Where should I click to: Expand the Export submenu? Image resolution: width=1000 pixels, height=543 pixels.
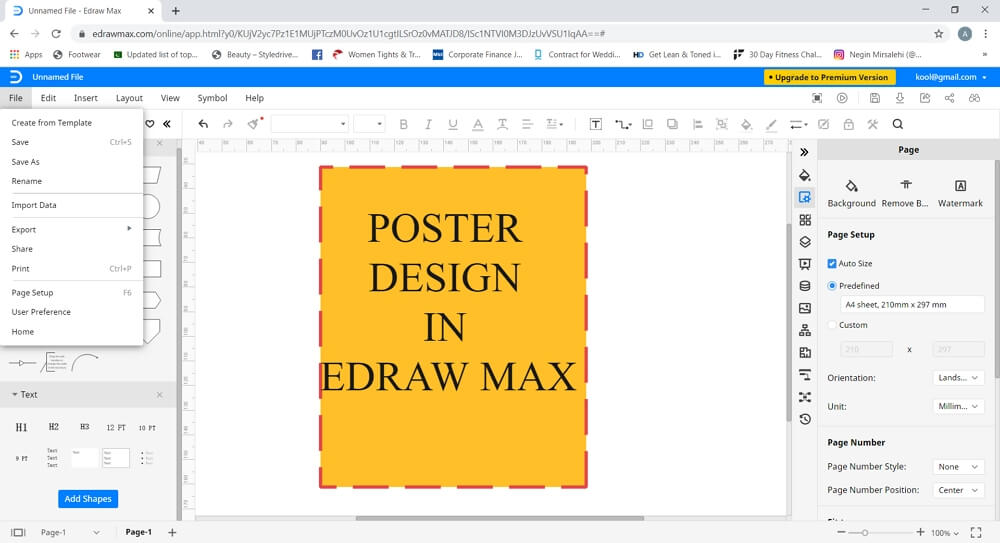pos(71,230)
